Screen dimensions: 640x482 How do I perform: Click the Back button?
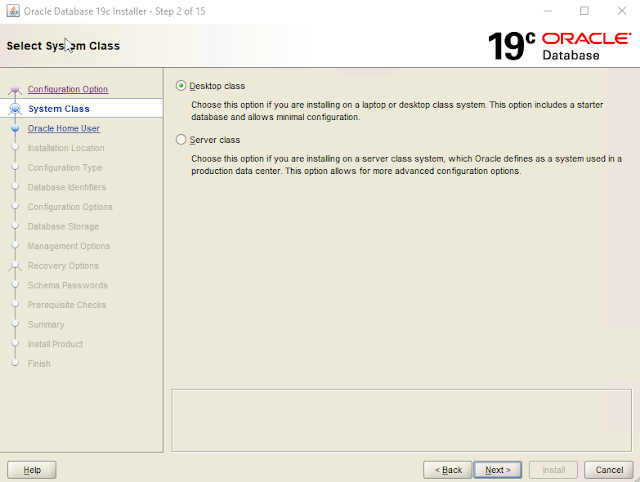tap(448, 470)
